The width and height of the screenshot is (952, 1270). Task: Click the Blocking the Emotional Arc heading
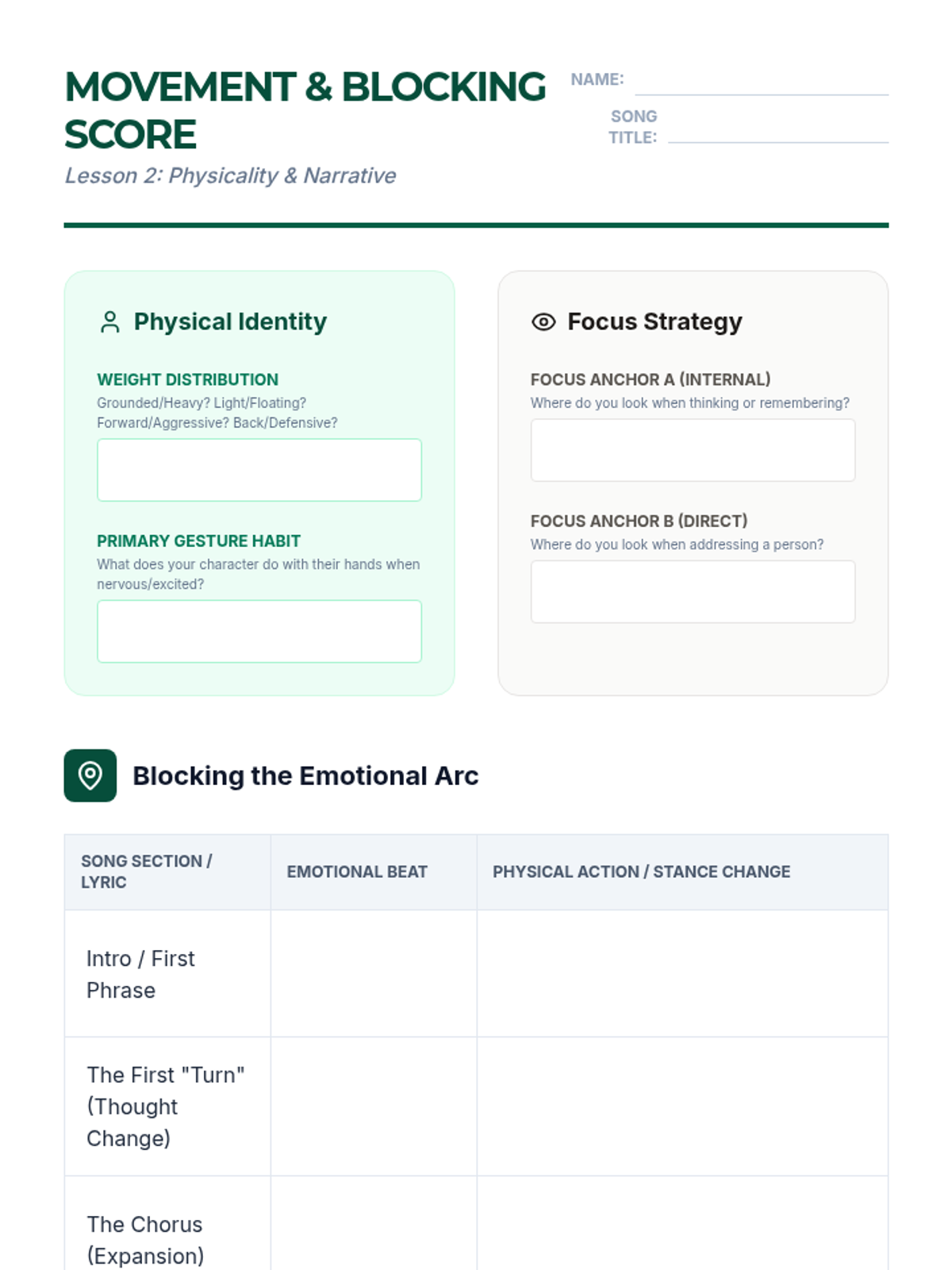tap(305, 775)
